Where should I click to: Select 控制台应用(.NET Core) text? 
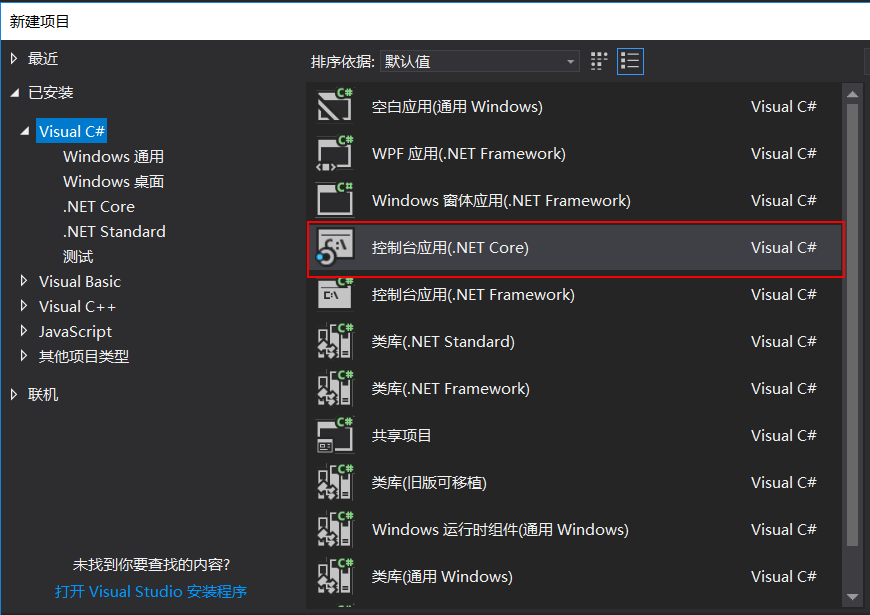click(450, 248)
